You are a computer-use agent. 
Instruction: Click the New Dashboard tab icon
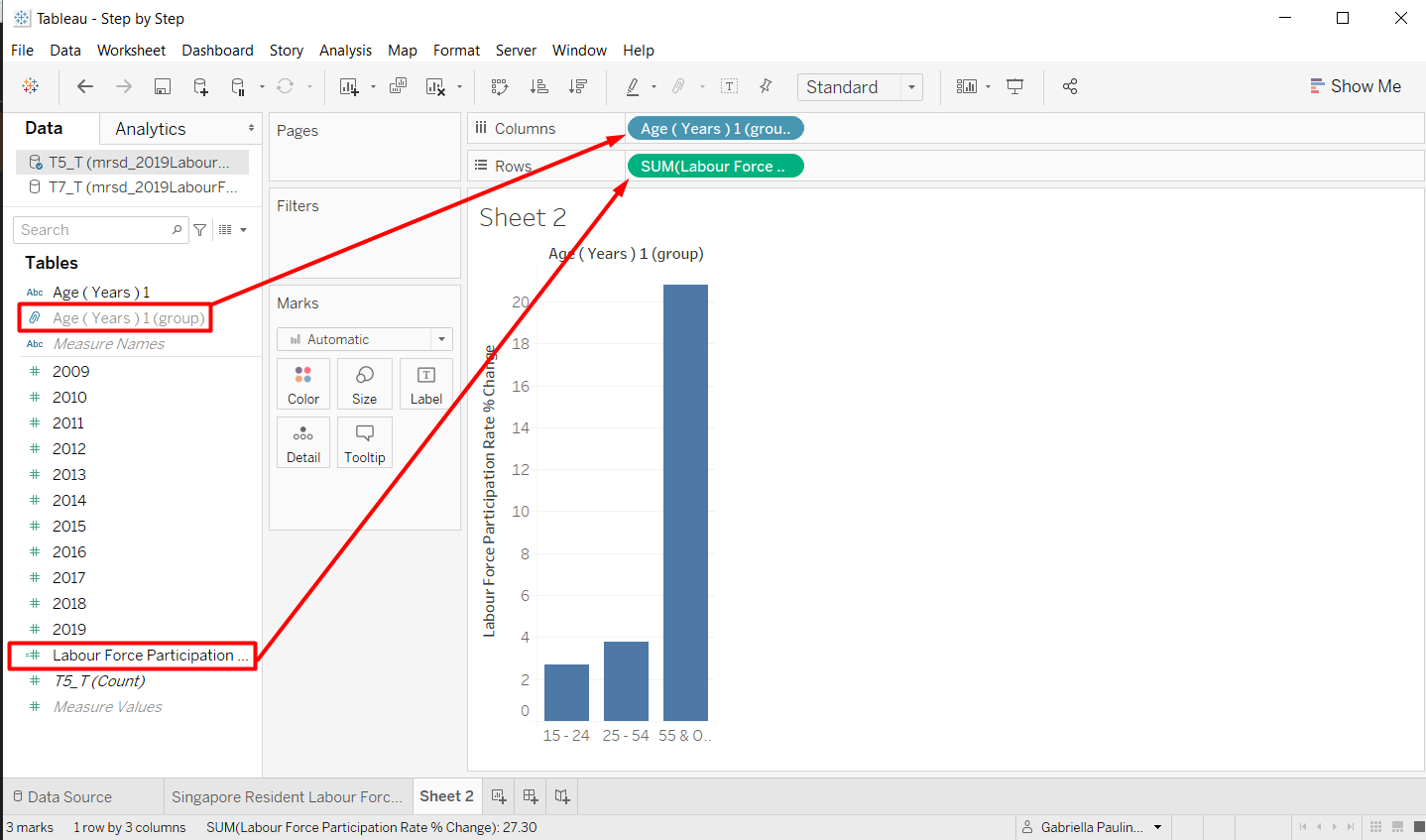531,796
